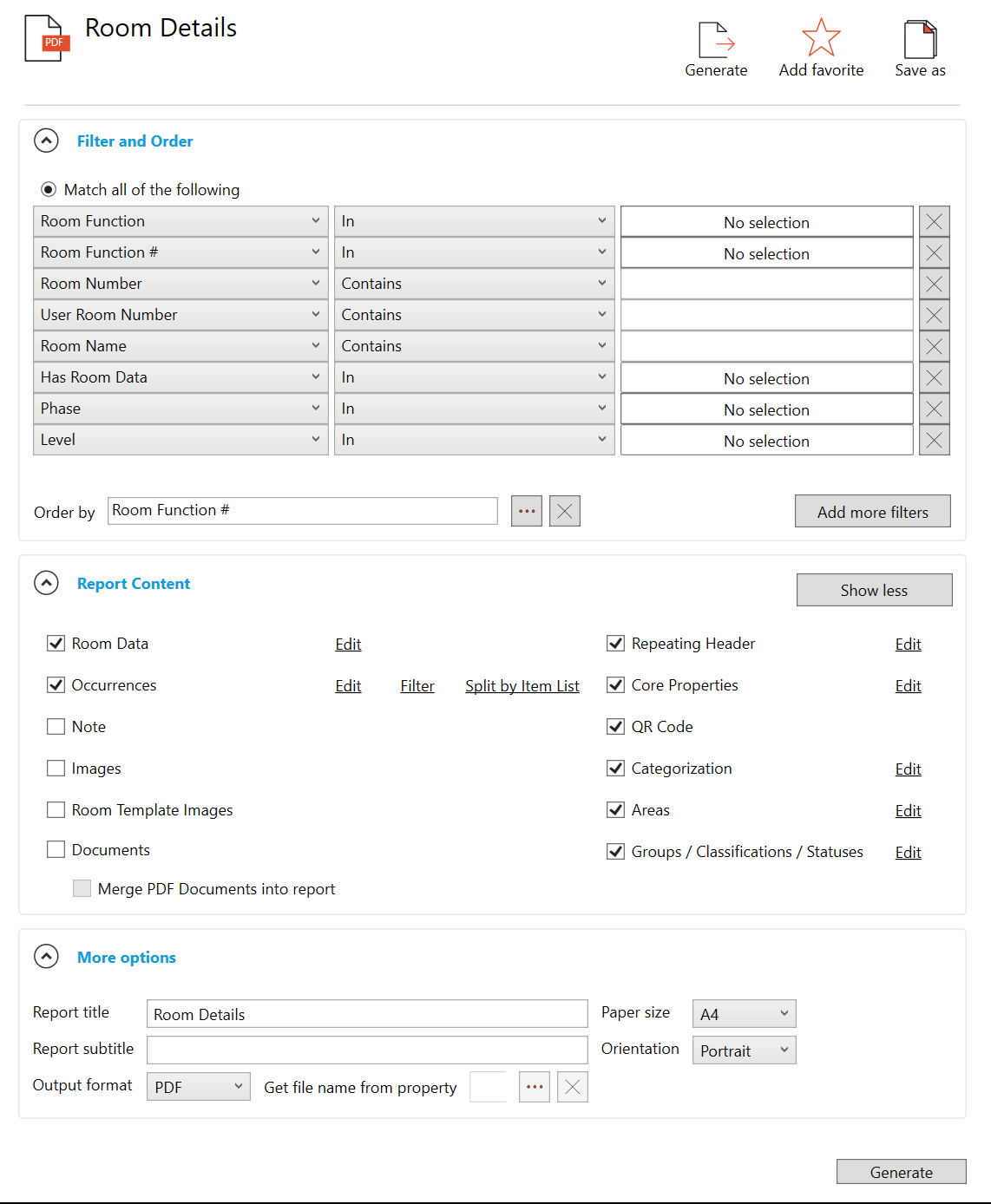Collapse the More options section
The width and height of the screenshot is (991, 1204).
46,957
